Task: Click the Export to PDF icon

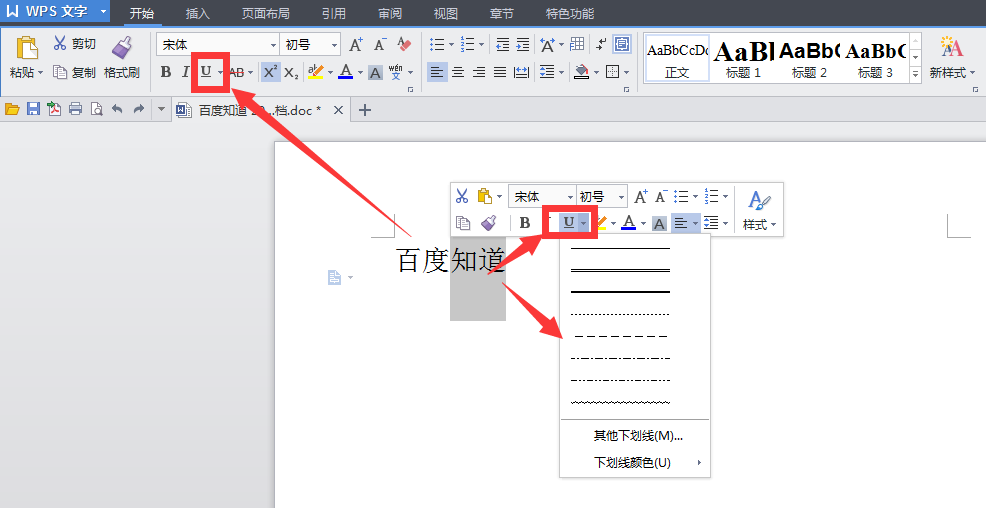Action: pyautogui.click(x=54, y=109)
